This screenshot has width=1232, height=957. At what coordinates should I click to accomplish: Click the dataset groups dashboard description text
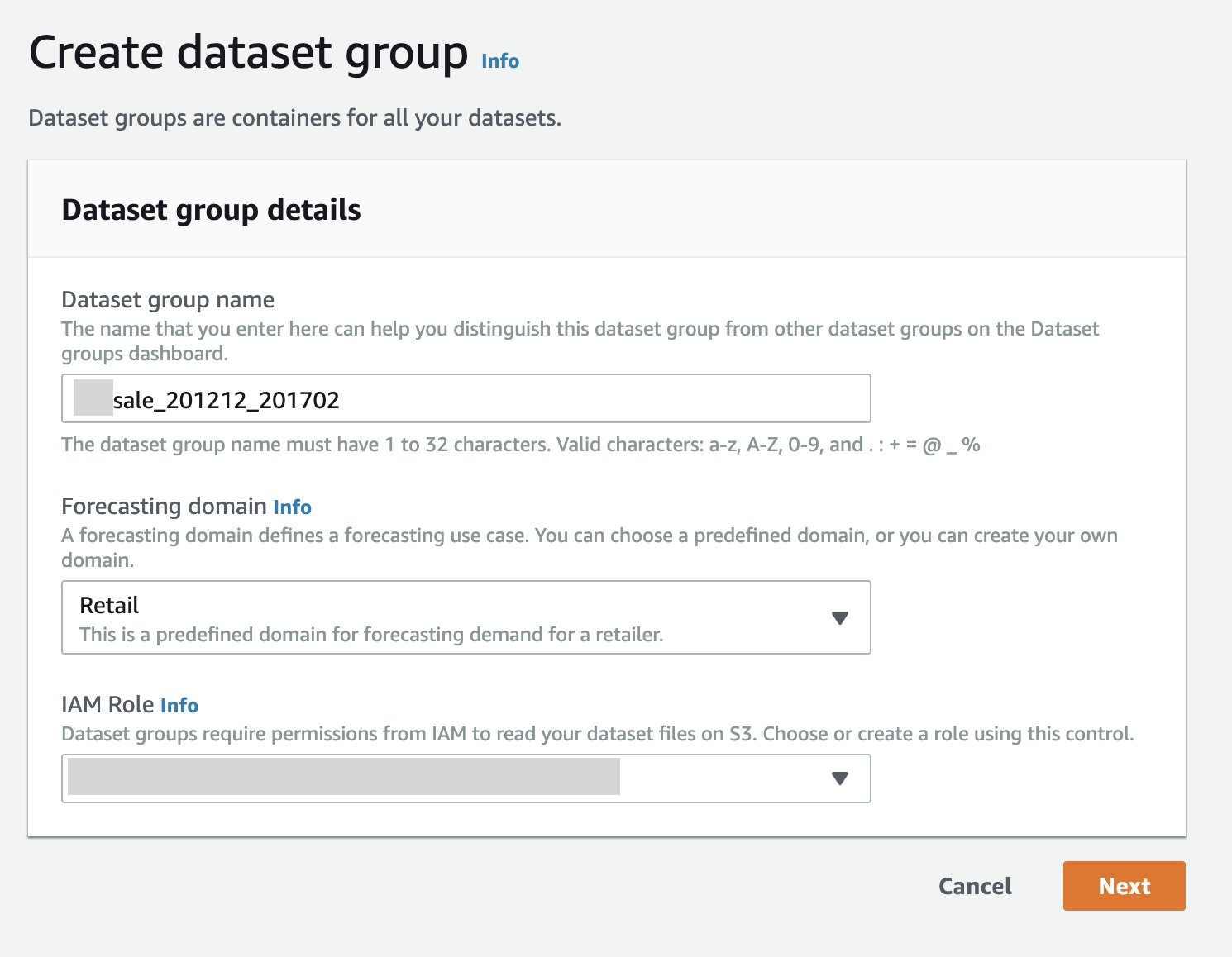coord(579,340)
